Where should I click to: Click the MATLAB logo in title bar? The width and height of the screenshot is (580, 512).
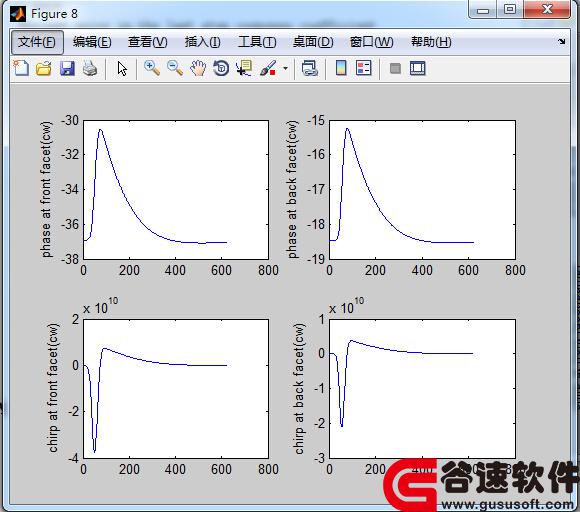pyautogui.click(x=18, y=14)
